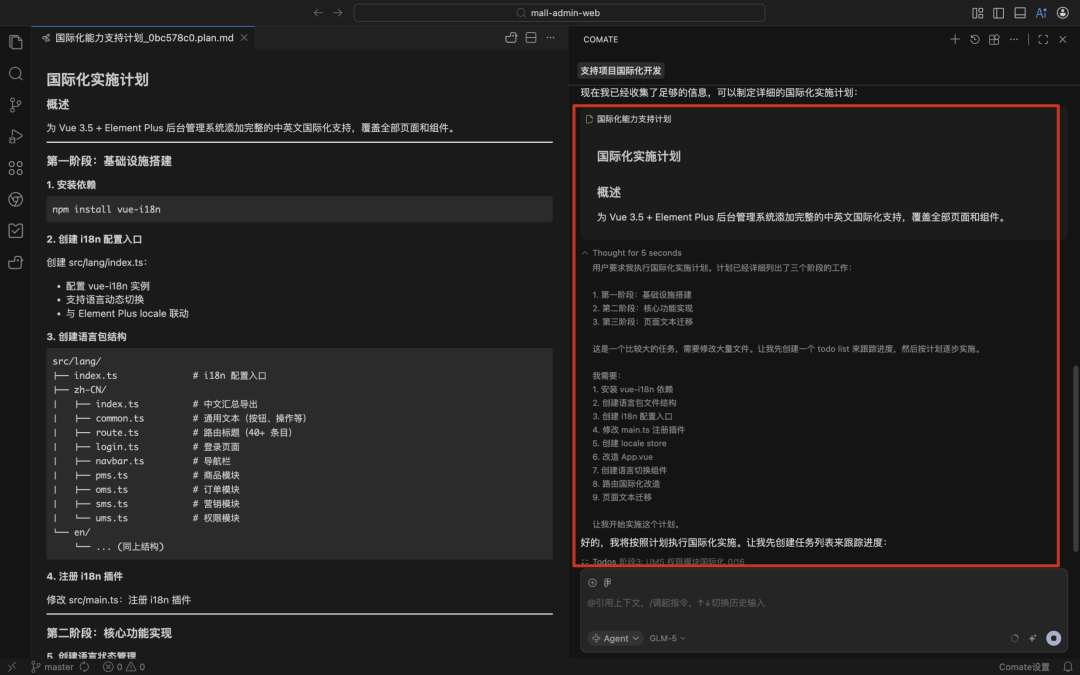Viewport: 1080px width, 675px height.
Task: Click the heading 2. 创建 i18n 配置入口
Action: [x=94, y=239]
